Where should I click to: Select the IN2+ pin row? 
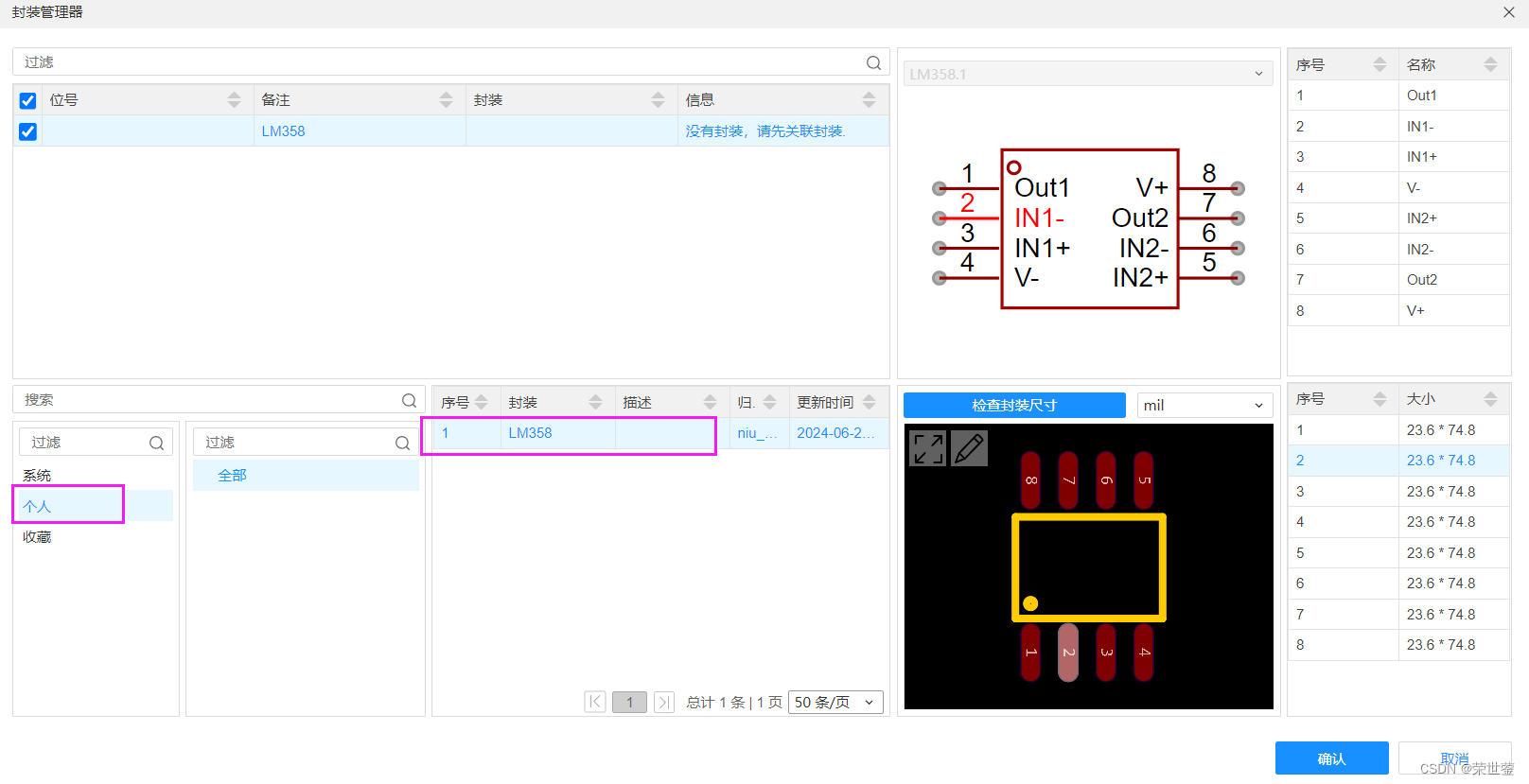click(x=1398, y=218)
